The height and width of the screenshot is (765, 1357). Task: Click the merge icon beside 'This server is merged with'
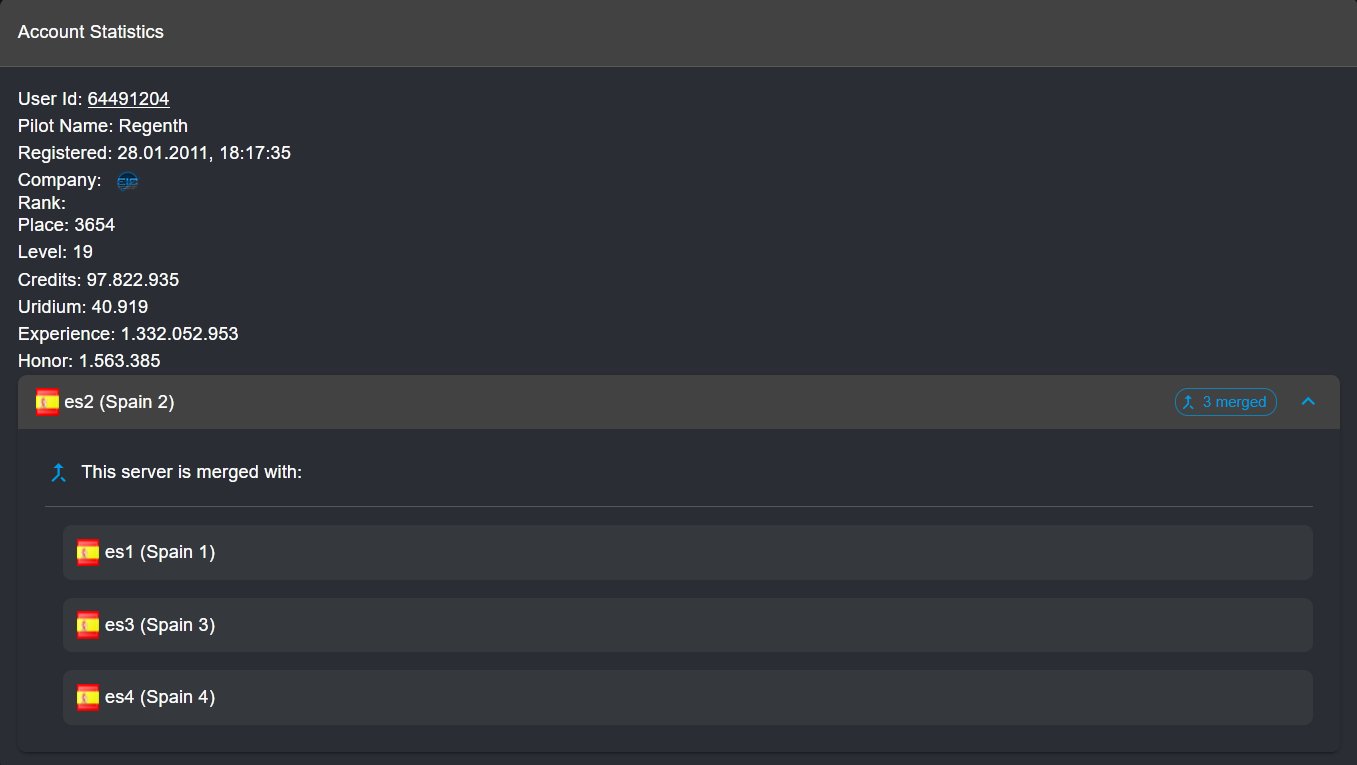(x=58, y=472)
